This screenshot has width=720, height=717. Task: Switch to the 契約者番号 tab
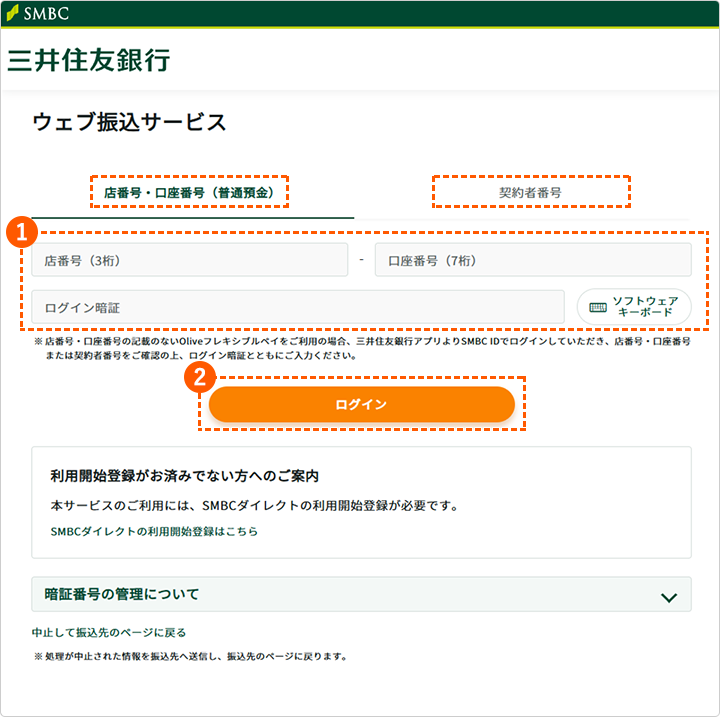(530, 192)
